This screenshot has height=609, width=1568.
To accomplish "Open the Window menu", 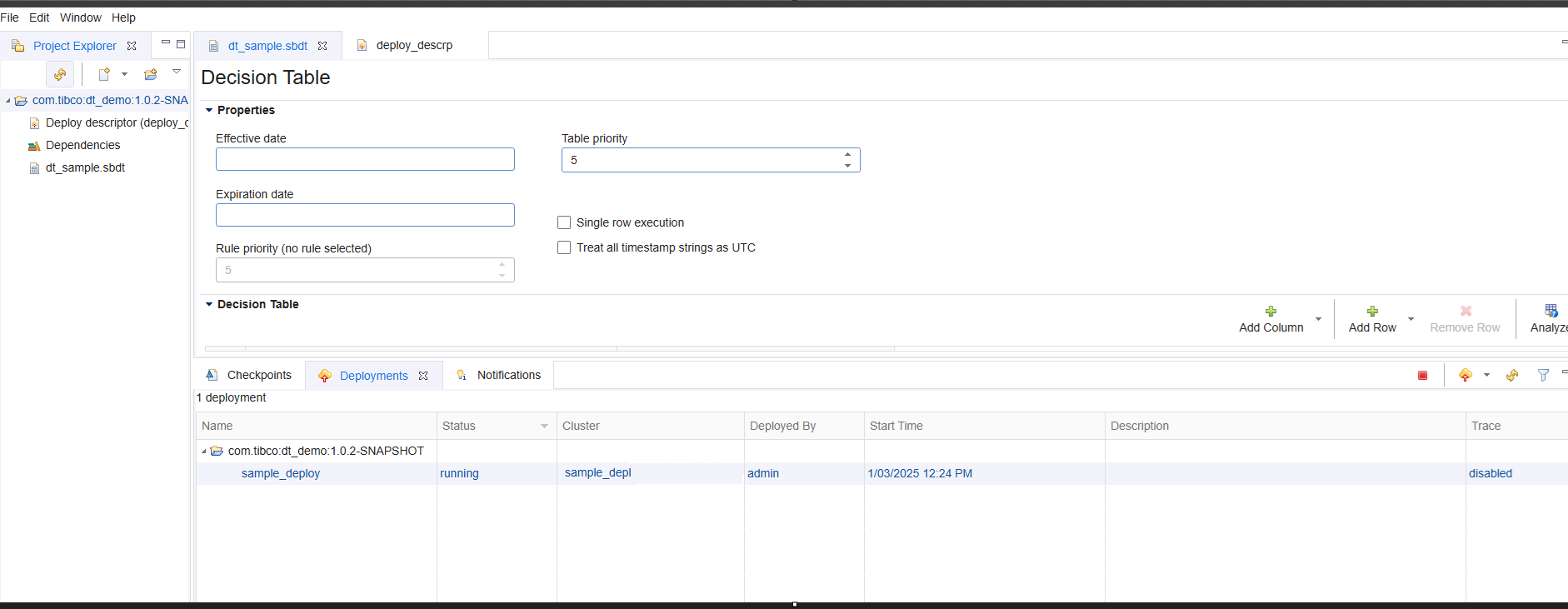I will pos(80,17).
